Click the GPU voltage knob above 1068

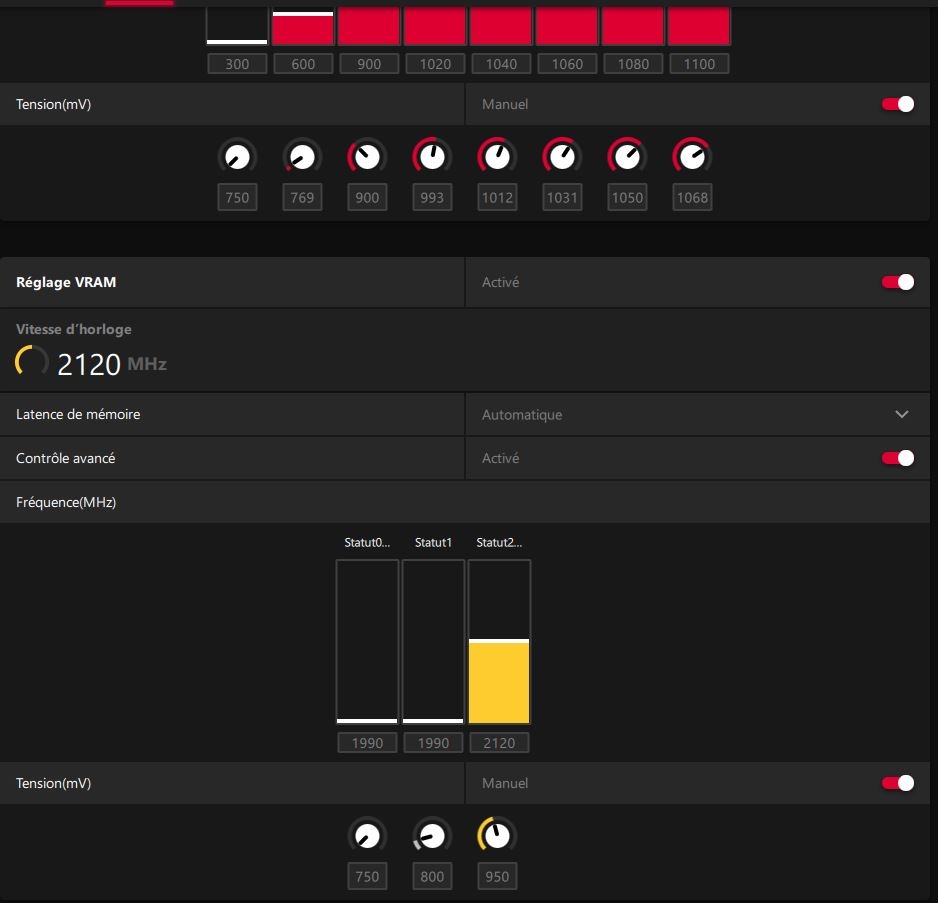692,157
